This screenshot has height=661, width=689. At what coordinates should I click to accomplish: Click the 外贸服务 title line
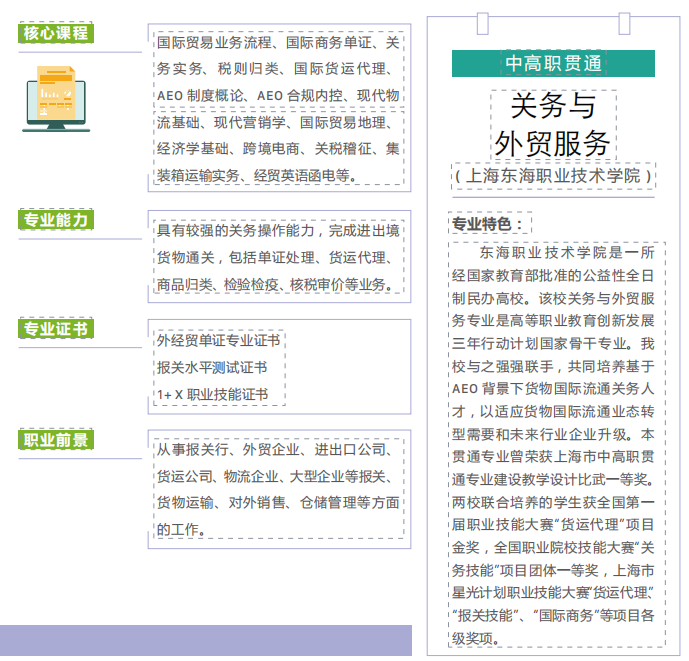[x=553, y=144]
